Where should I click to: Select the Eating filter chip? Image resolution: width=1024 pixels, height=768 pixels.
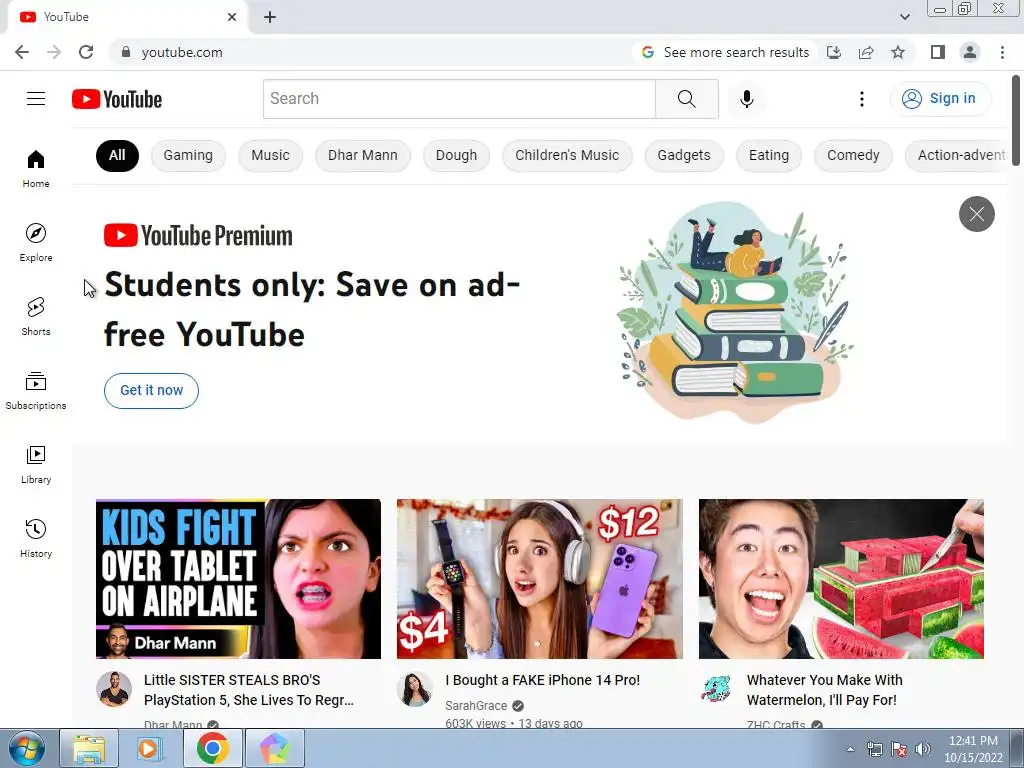pos(769,155)
